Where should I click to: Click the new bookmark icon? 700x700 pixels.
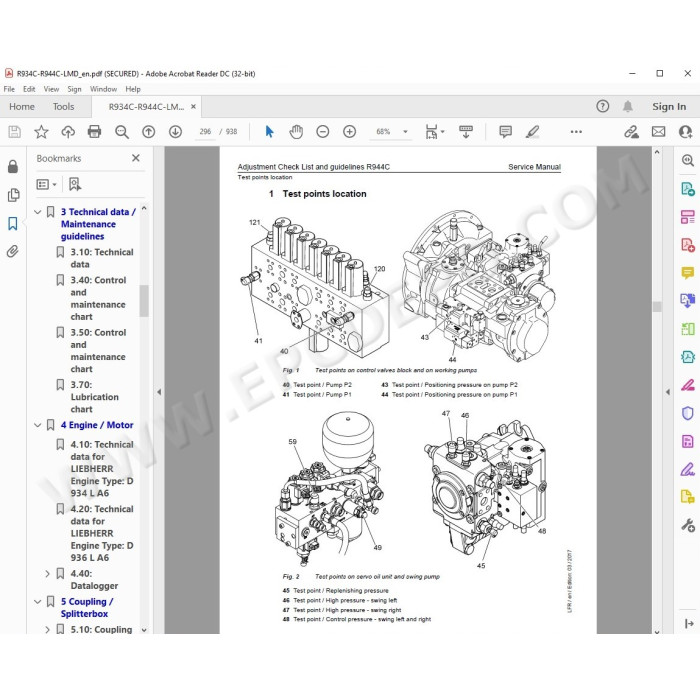click(75, 184)
